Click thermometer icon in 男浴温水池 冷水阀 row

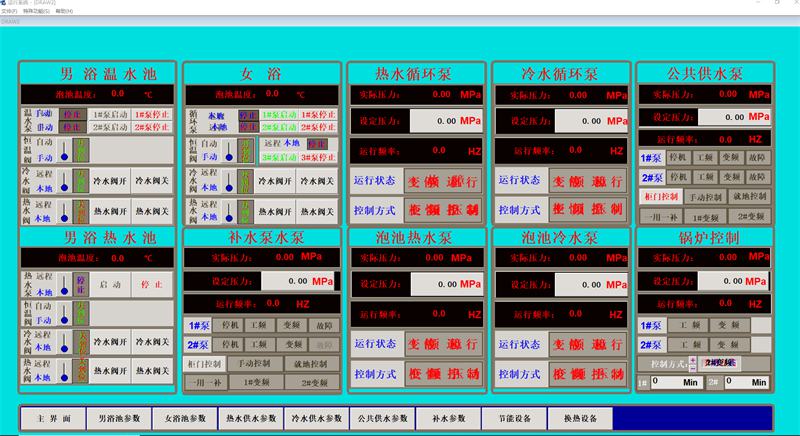pyautogui.click(x=63, y=182)
